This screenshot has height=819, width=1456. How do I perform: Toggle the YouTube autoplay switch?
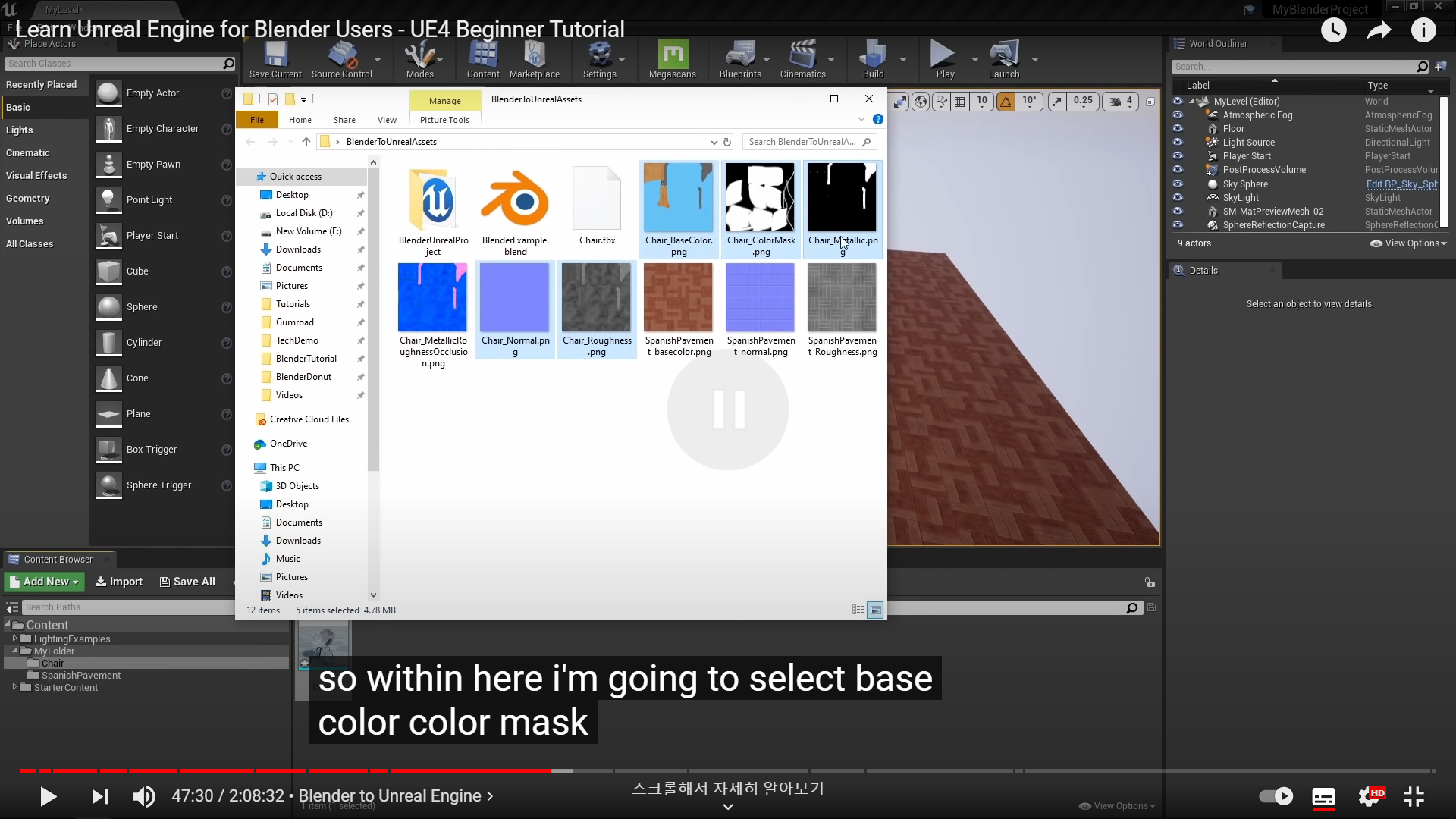(x=1276, y=796)
